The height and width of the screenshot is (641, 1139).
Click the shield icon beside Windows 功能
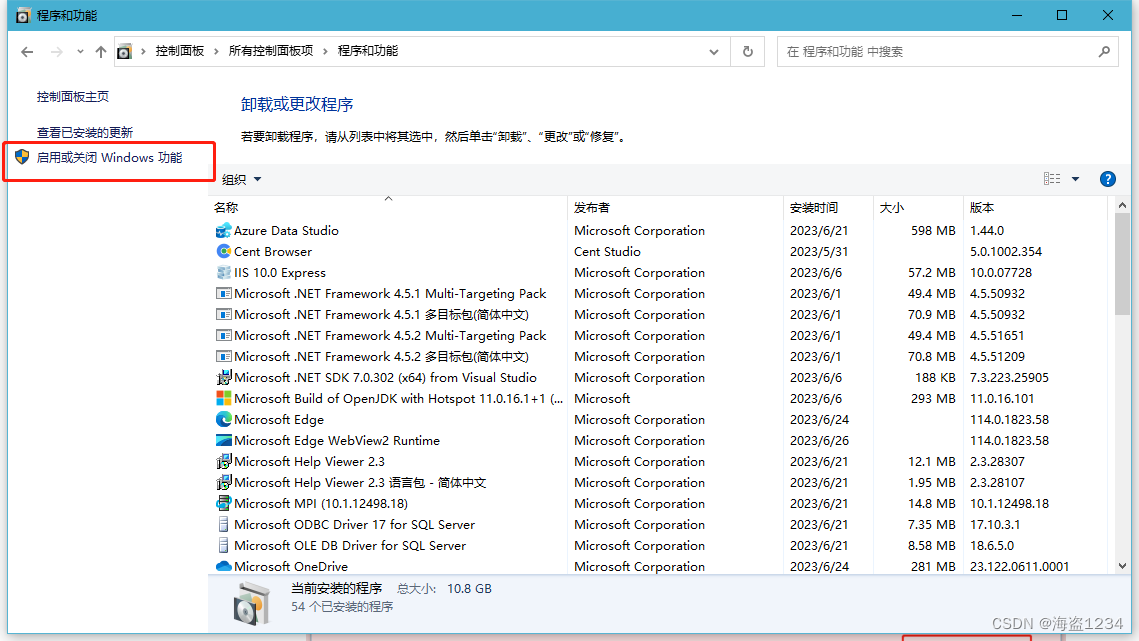pyautogui.click(x=22, y=157)
